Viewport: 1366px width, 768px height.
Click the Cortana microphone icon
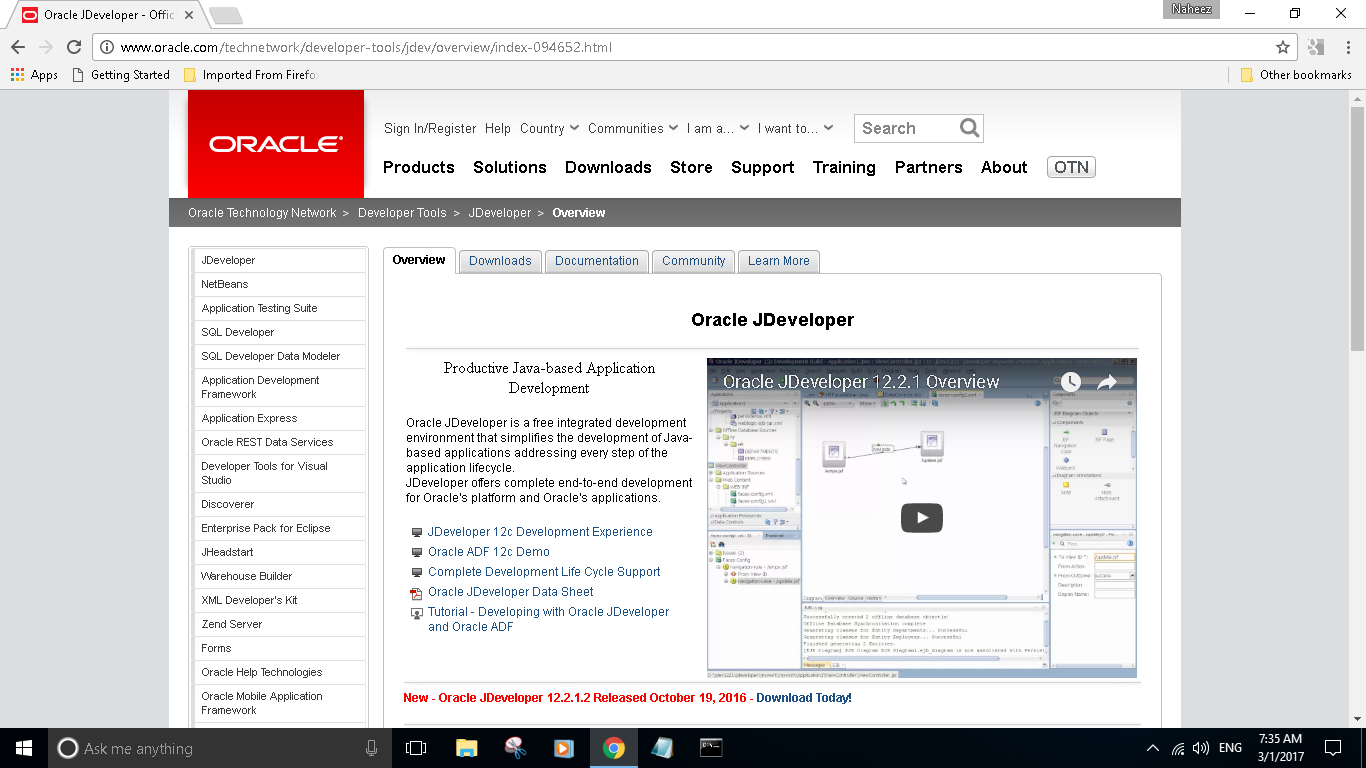pos(372,748)
